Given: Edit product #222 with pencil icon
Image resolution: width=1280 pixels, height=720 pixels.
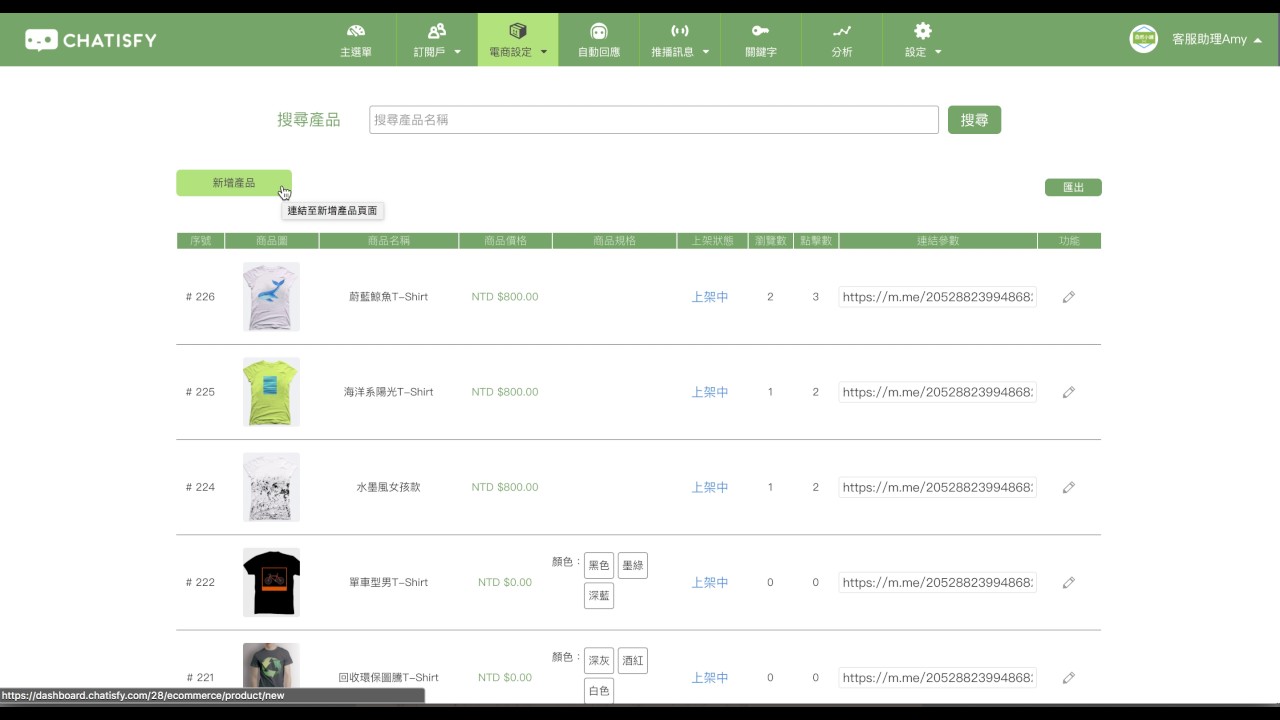Looking at the screenshot, I should tap(1068, 582).
